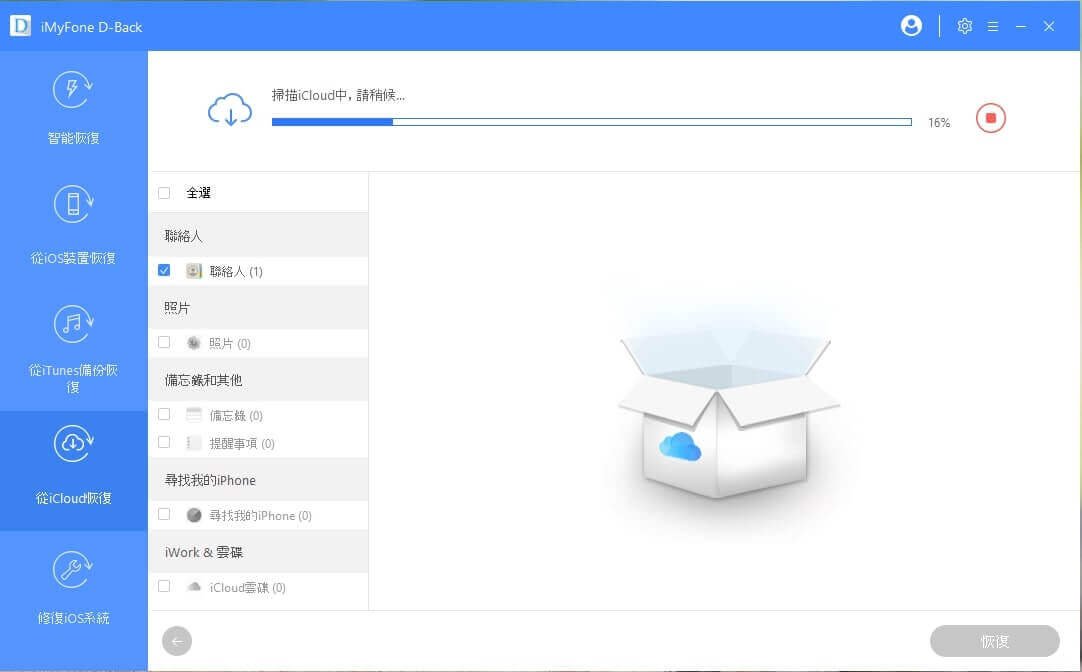Viewport: 1082px width, 672px height.
Task: Check the 全選 select-all checkbox
Action: 164,193
